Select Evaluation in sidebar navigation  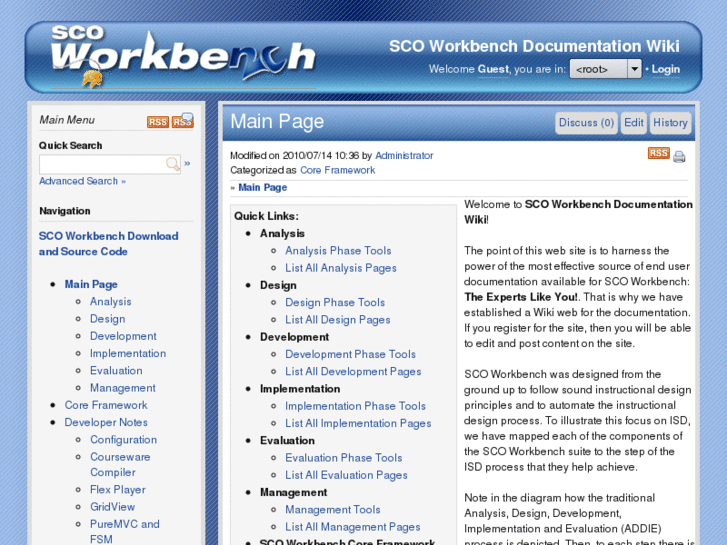(116, 371)
